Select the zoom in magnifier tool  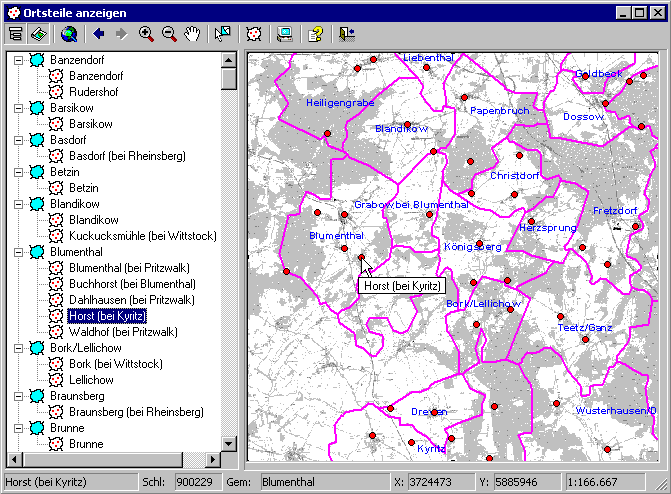click(146, 34)
